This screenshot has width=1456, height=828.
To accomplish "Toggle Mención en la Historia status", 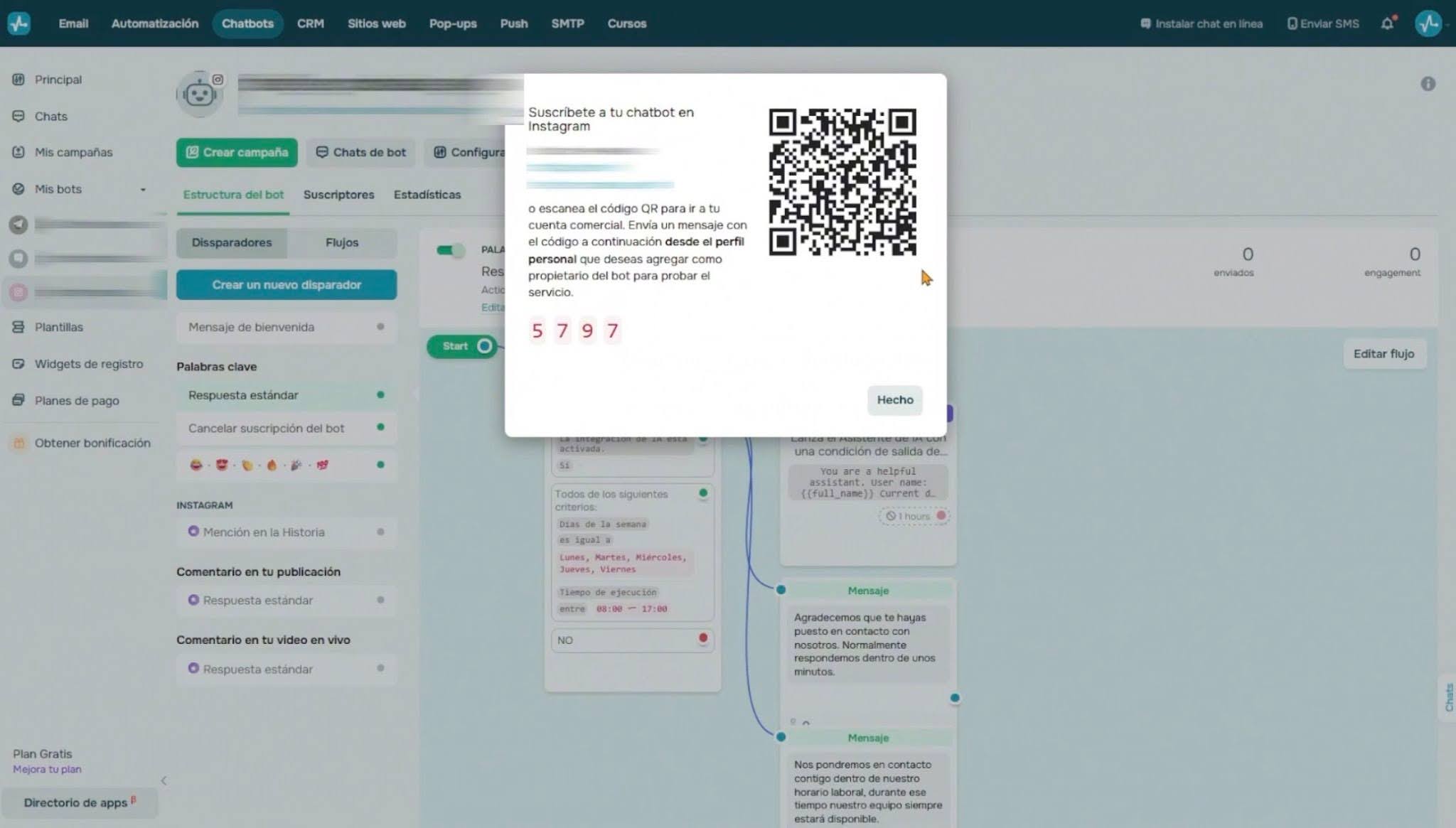I will pos(380,532).
